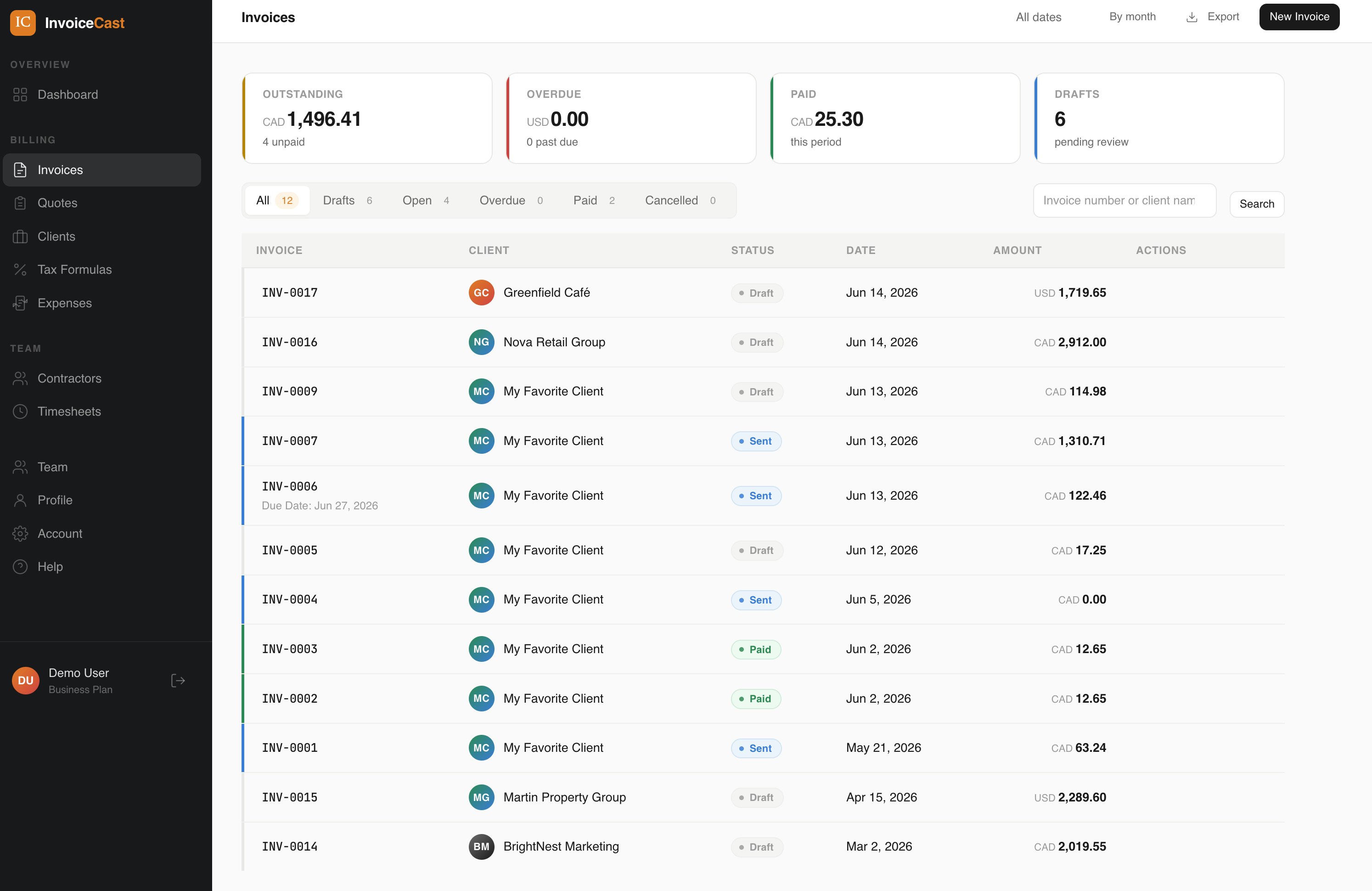
Task: Click the Paid status badge for INV-0003
Action: [x=756, y=649]
